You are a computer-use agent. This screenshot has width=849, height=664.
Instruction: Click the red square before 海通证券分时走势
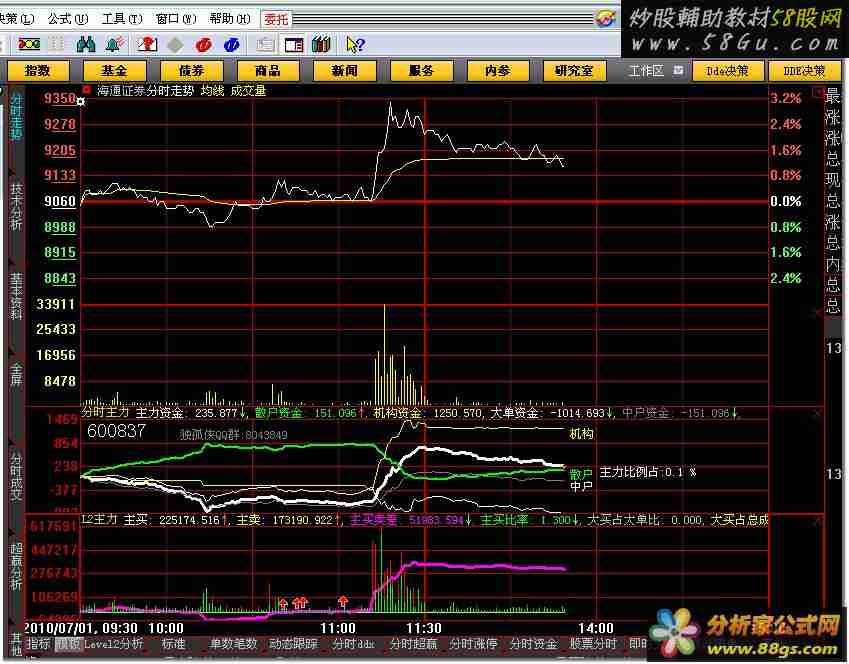[86, 89]
